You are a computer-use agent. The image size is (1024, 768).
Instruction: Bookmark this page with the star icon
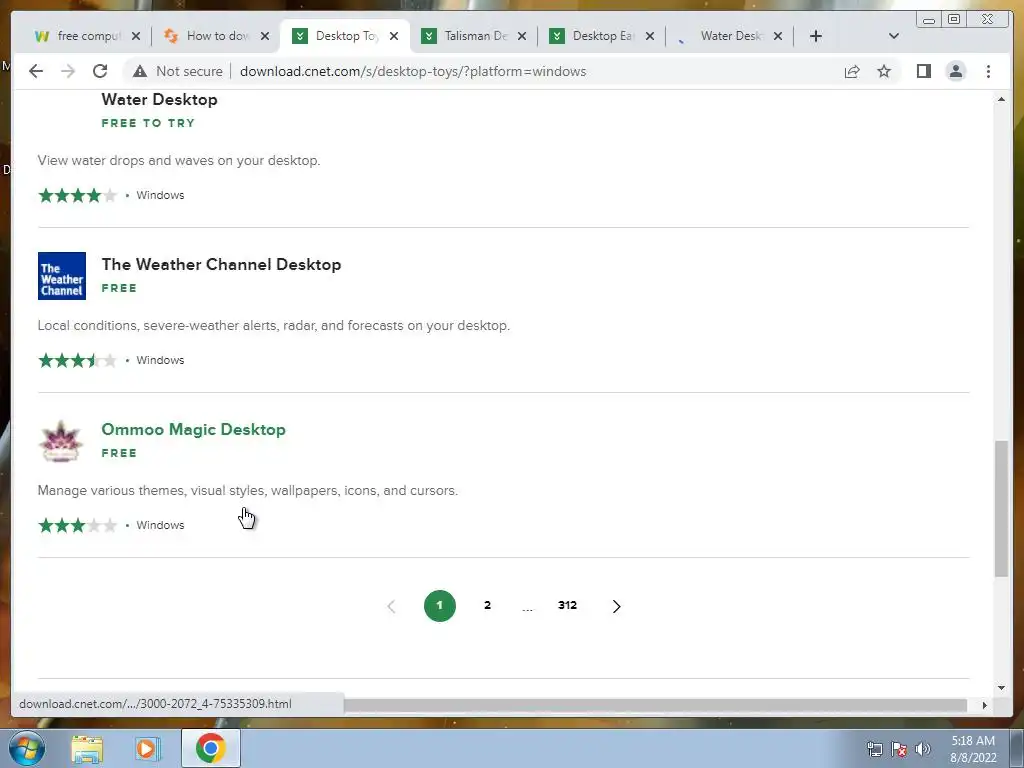click(884, 71)
